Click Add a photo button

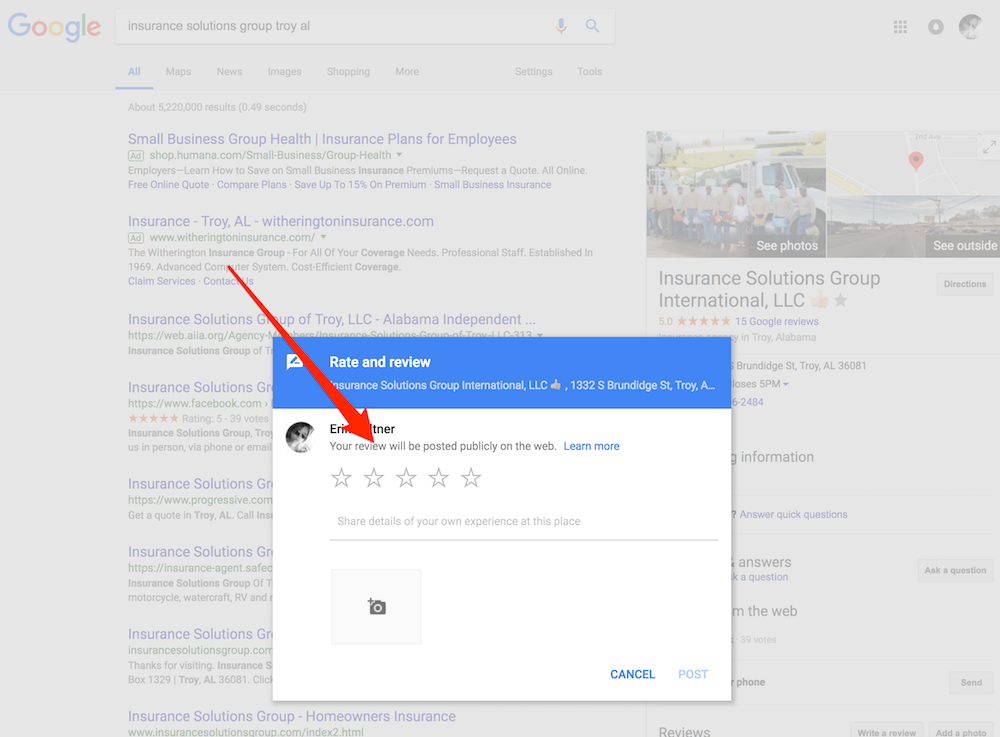point(960,732)
